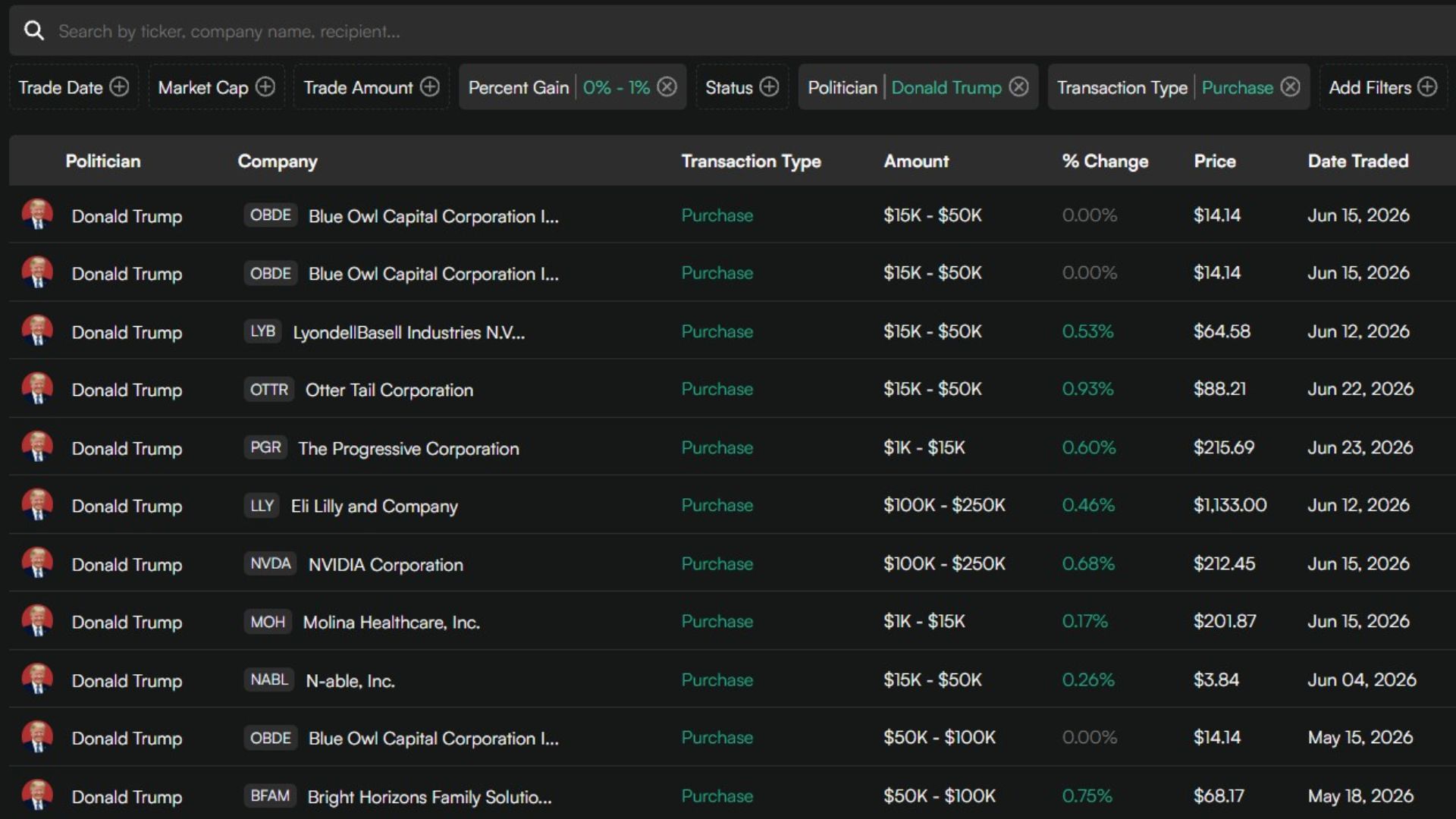The image size is (1456, 819).
Task: Sort by the Transaction Type column header
Action: [x=751, y=161]
